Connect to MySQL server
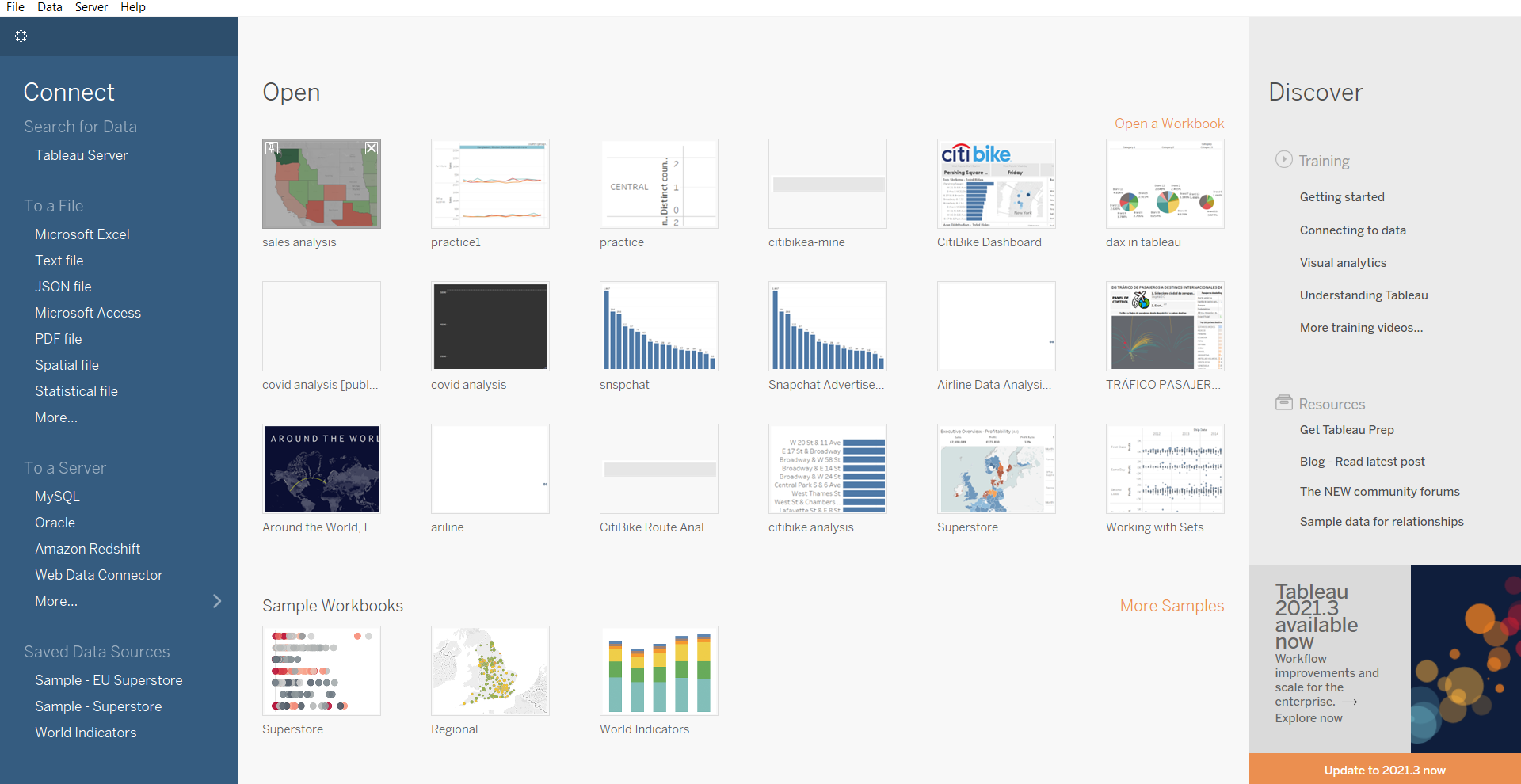Image resolution: width=1521 pixels, height=784 pixels. [57, 497]
